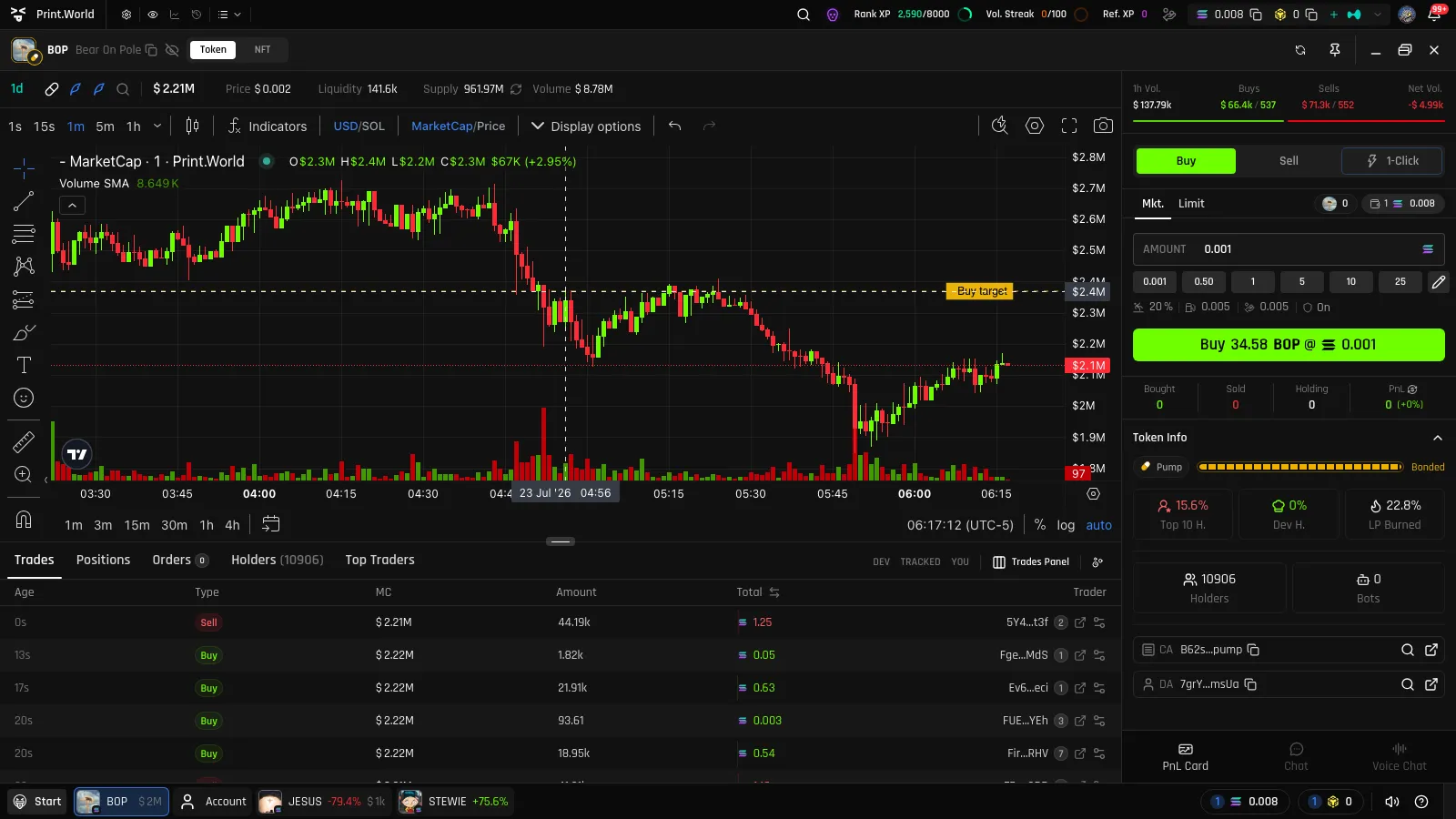
Task: Open chart settings hexagon icon
Action: (1035, 126)
